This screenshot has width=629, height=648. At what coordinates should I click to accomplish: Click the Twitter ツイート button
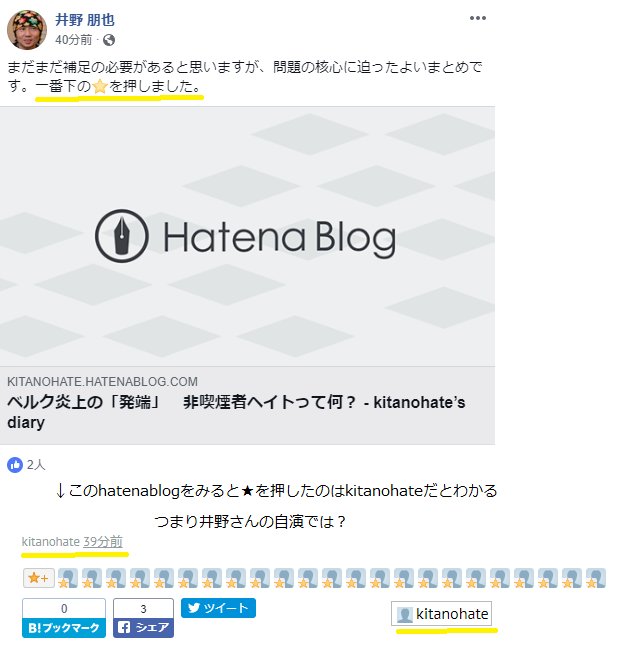point(218,608)
